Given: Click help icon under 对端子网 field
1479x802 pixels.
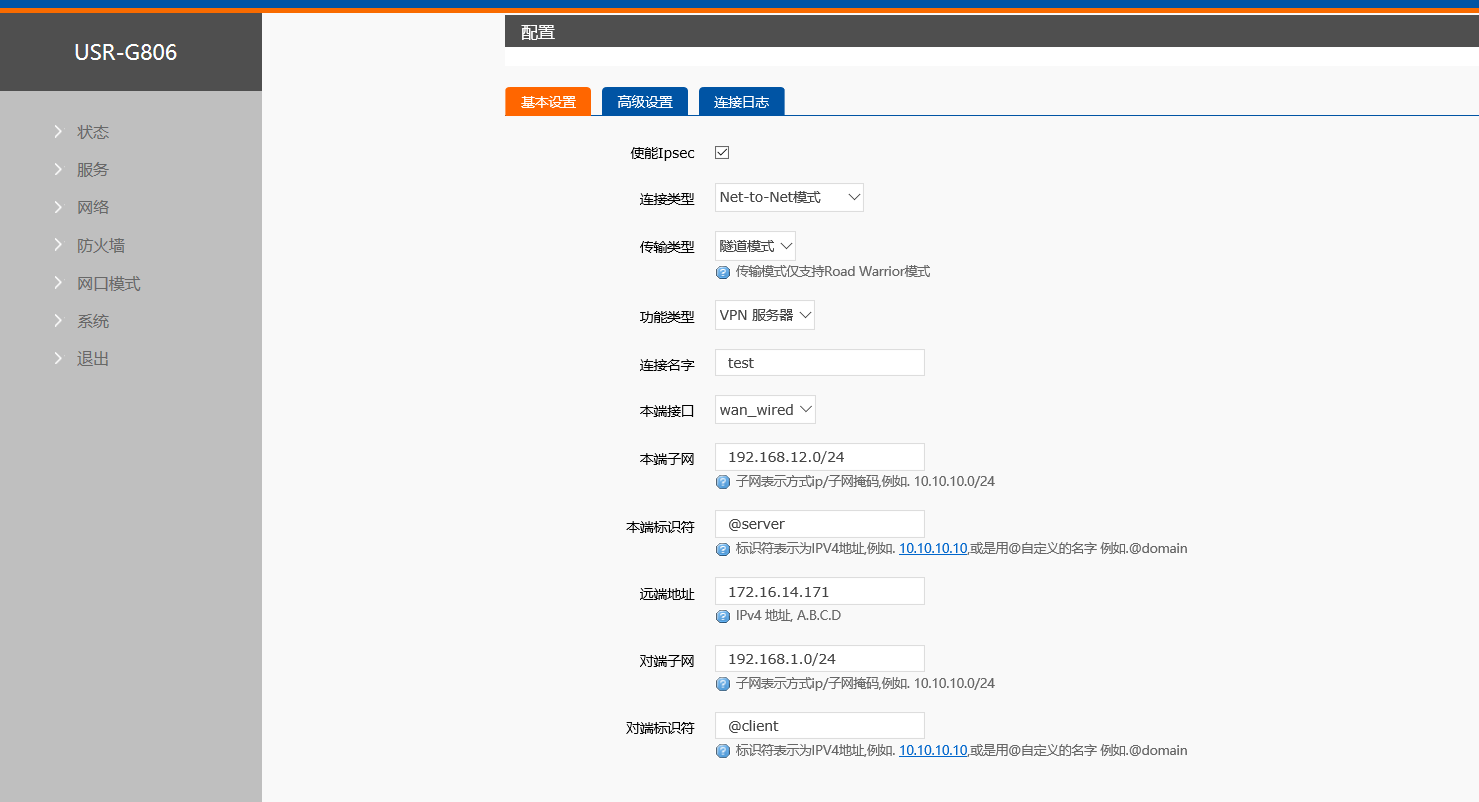Looking at the screenshot, I should (x=723, y=684).
